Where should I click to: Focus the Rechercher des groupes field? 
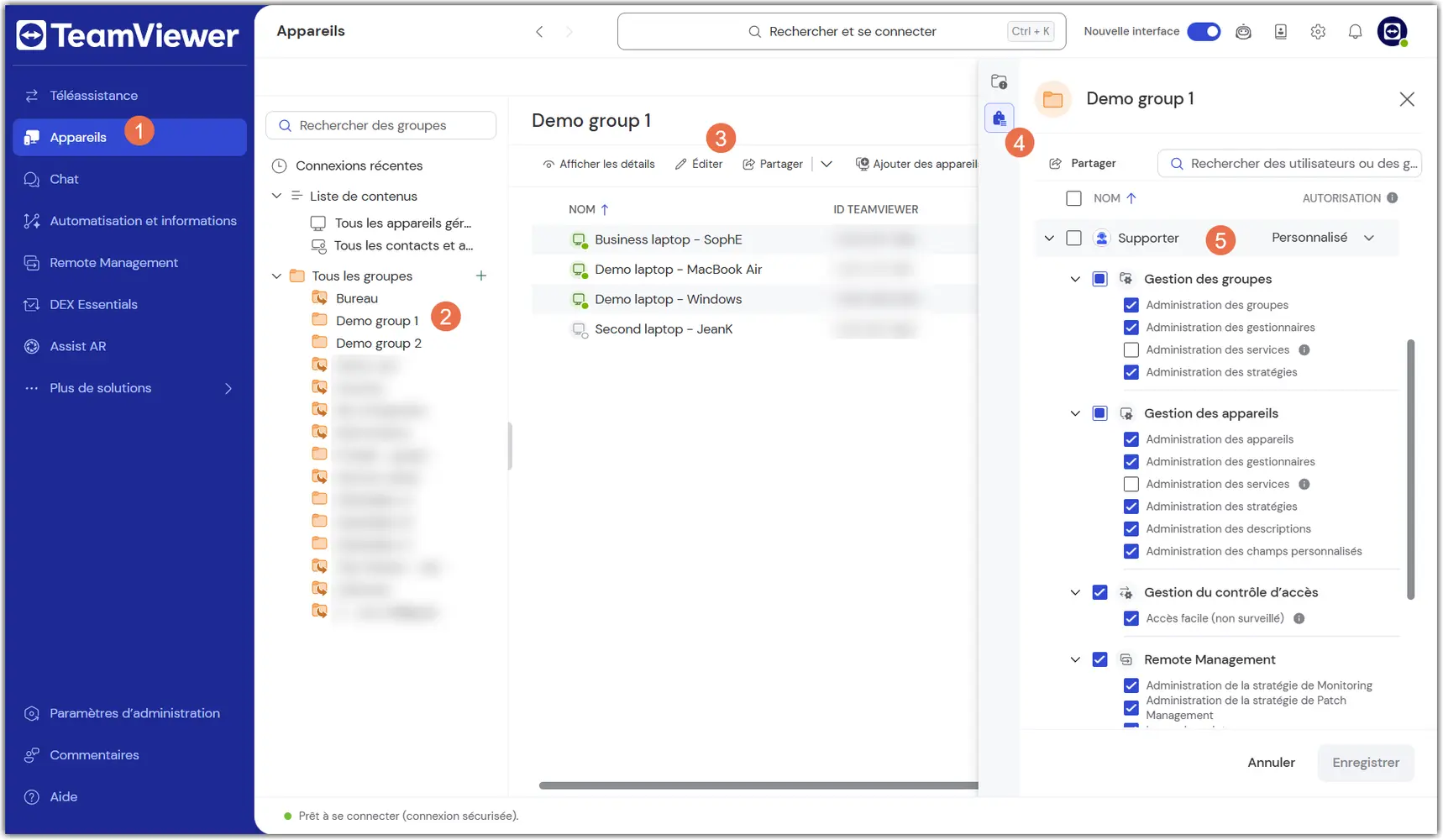coord(381,126)
